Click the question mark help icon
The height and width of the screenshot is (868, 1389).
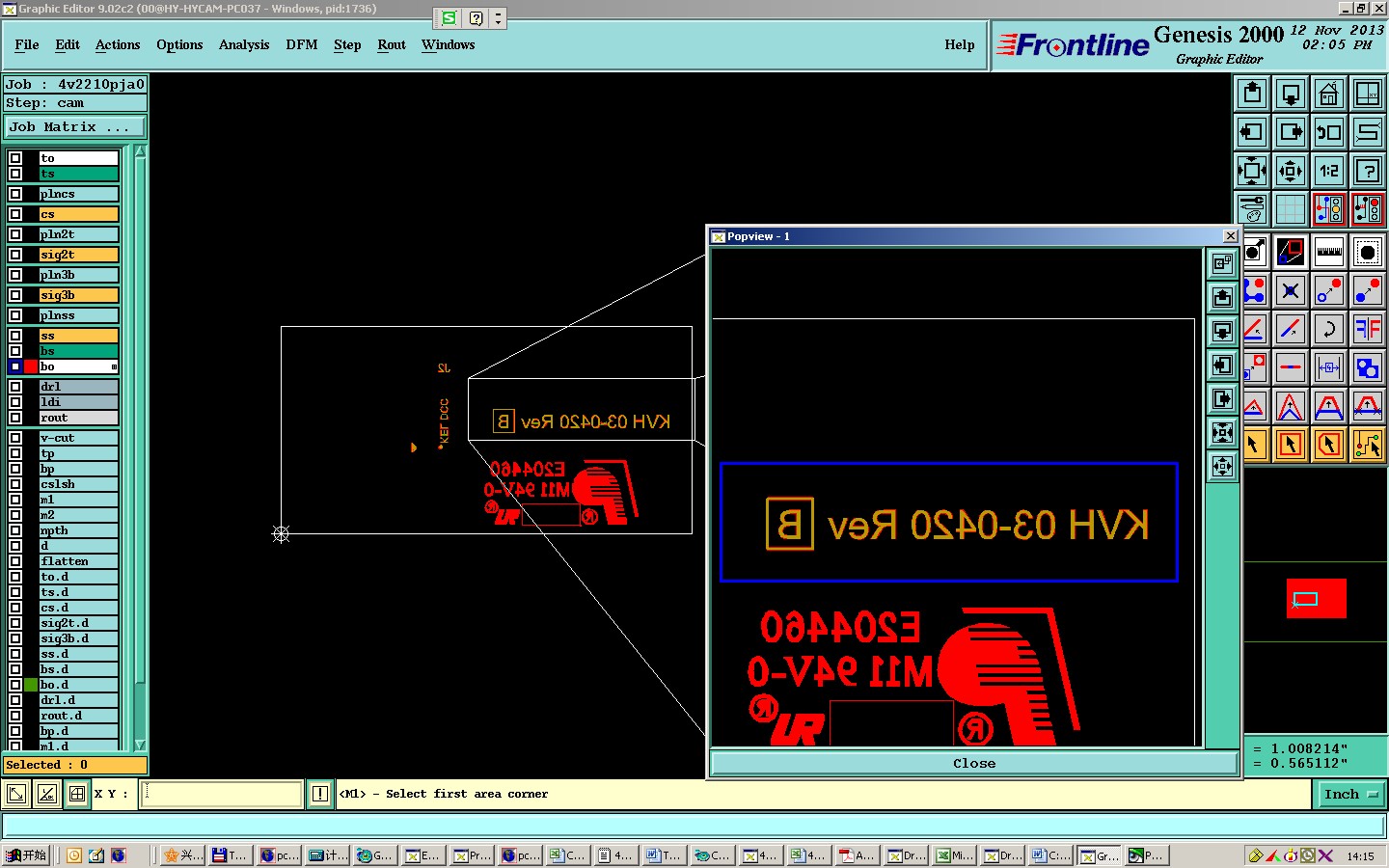point(1368,171)
